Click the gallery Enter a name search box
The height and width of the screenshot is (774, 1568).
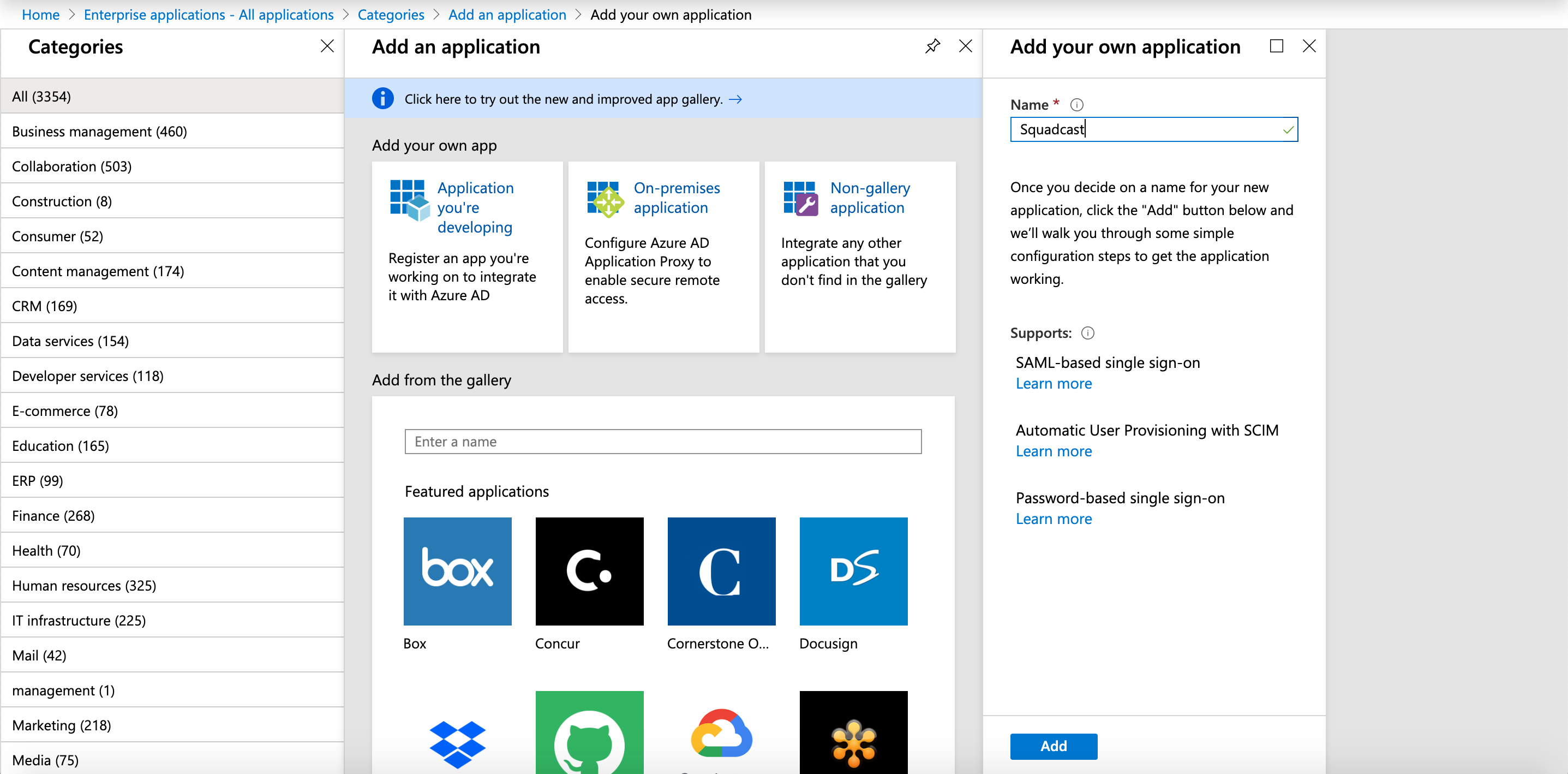coord(662,442)
